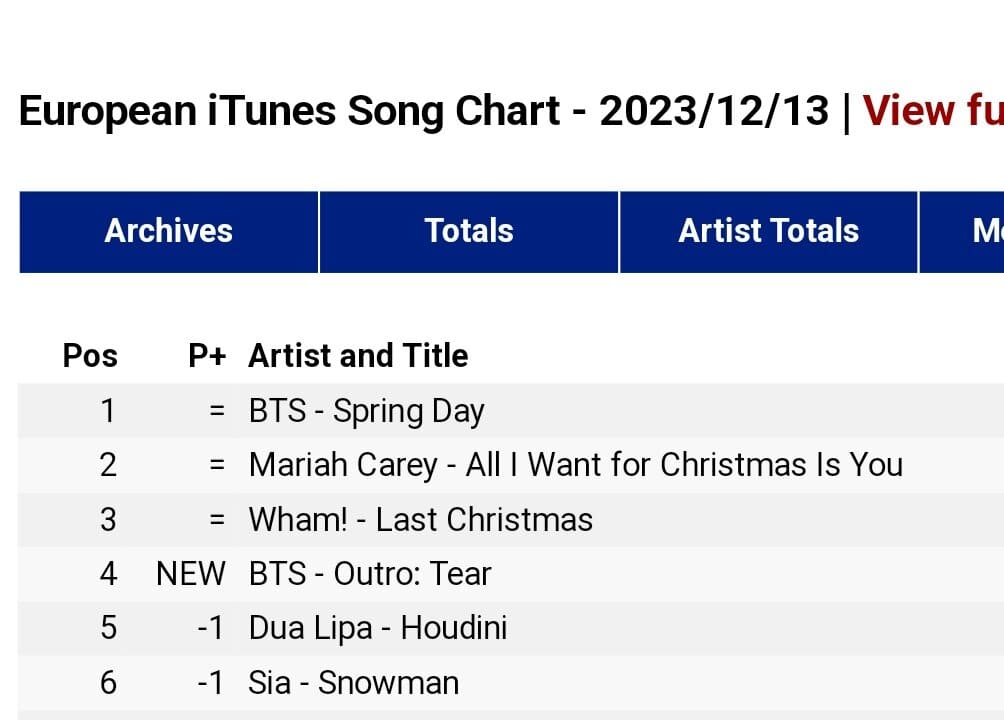Image resolution: width=1004 pixels, height=720 pixels.
Task: Select Mariah Carey's All I Want for Christmas
Action: (575, 465)
